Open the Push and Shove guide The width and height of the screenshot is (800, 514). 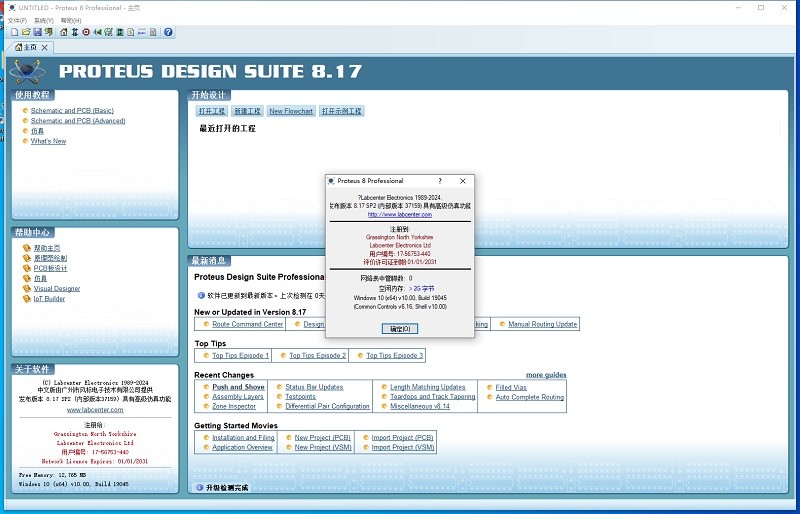[x=238, y=387]
